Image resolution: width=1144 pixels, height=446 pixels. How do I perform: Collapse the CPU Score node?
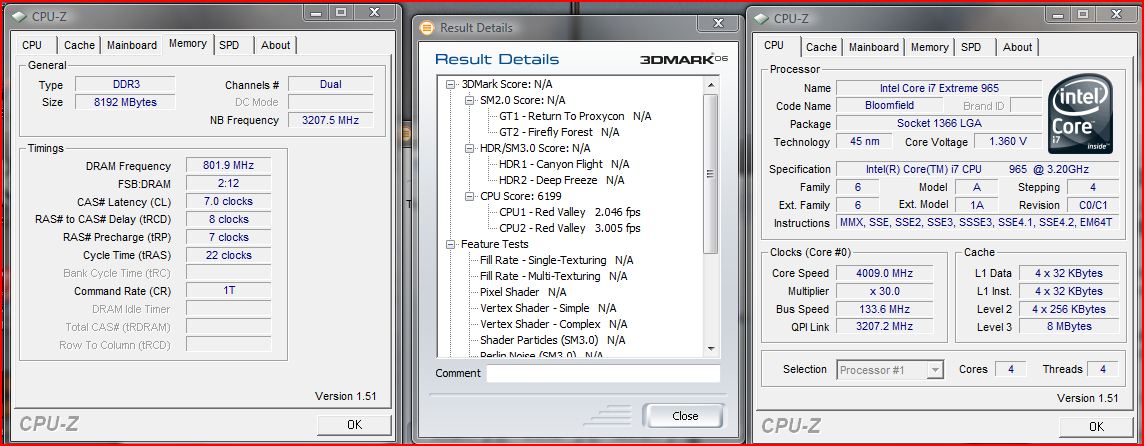click(x=469, y=196)
